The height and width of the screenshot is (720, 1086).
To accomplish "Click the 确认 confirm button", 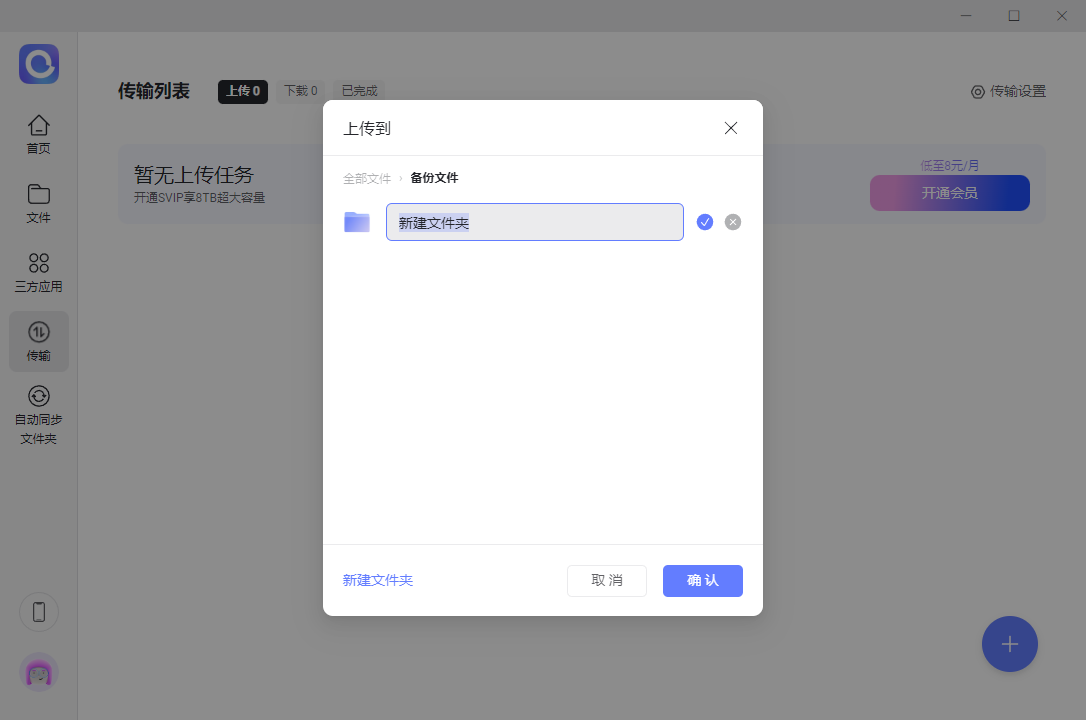I will tap(702, 580).
